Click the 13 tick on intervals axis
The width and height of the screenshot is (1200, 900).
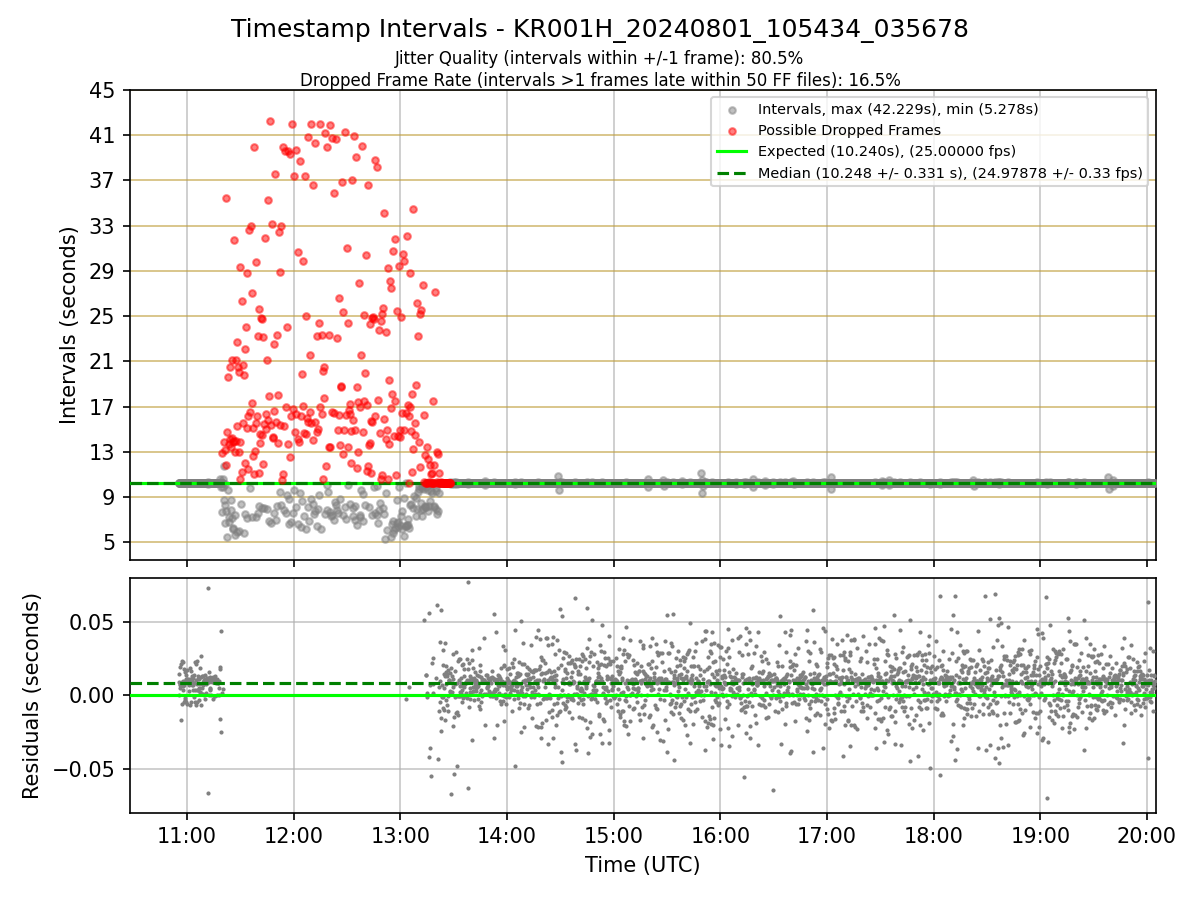(x=104, y=452)
